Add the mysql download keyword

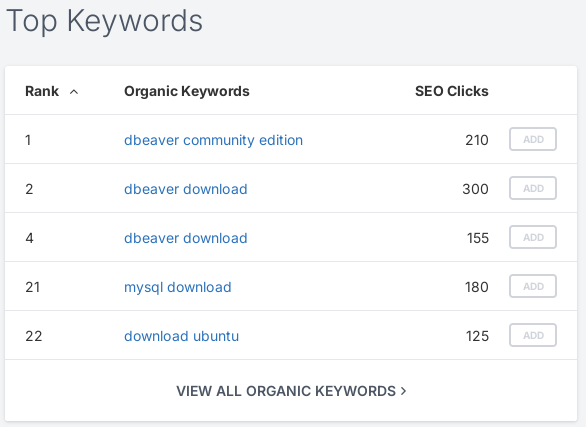533,286
